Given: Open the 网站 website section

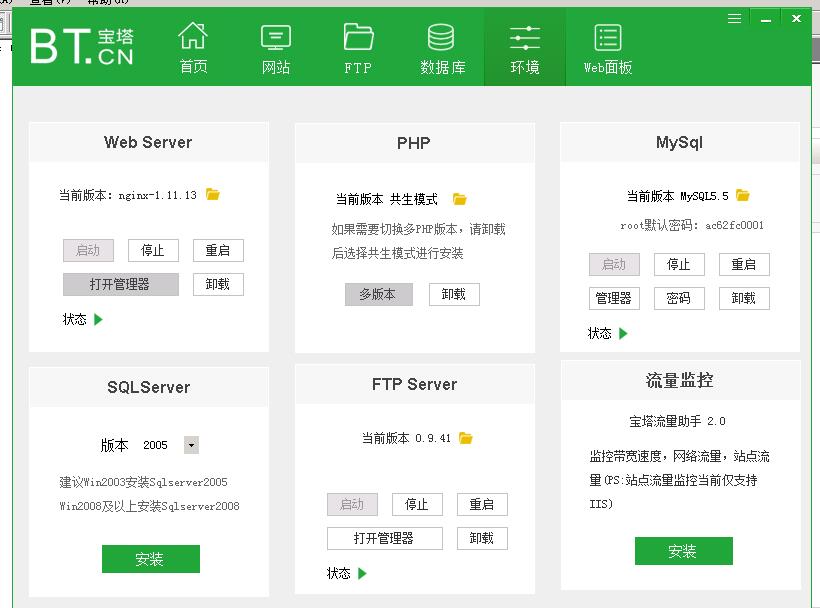Looking at the screenshot, I should 276,49.
